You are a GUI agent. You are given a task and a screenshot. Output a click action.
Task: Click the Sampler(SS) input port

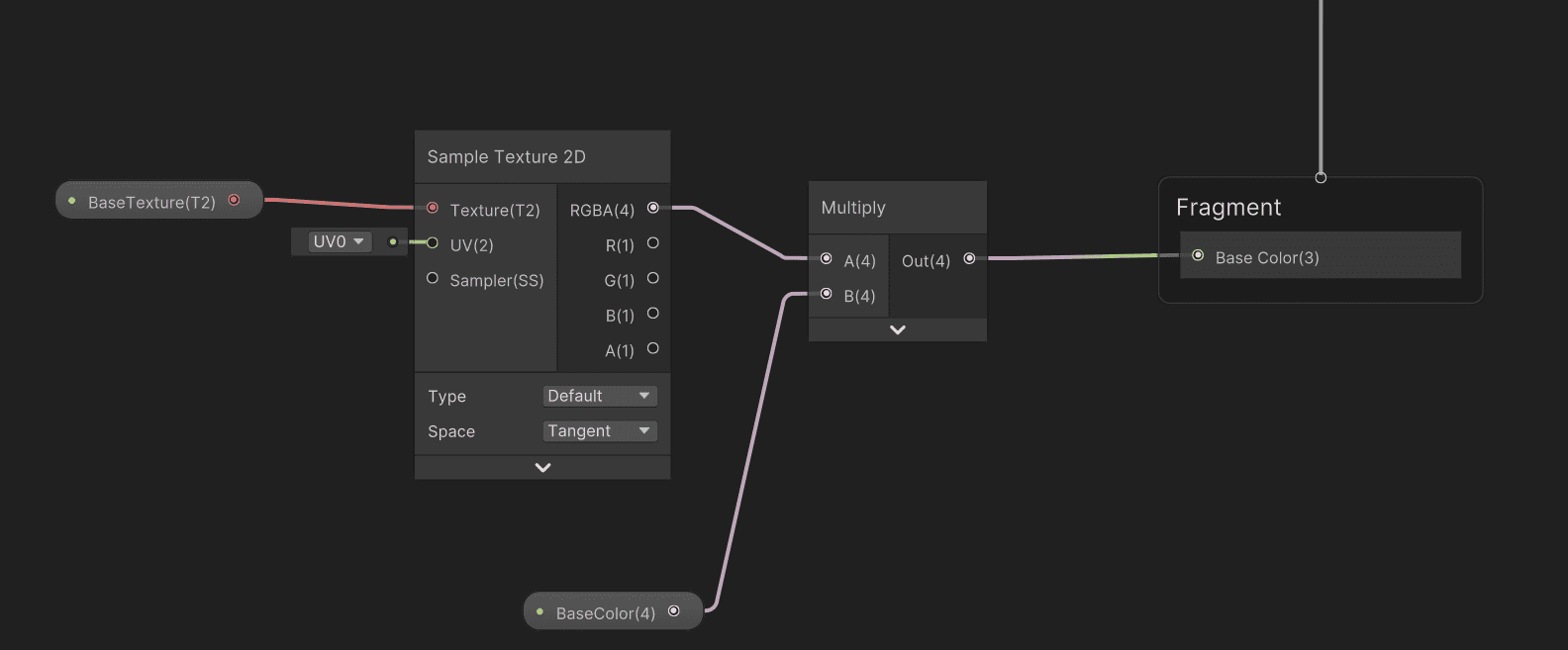pyautogui.click(x=432, y=278)
